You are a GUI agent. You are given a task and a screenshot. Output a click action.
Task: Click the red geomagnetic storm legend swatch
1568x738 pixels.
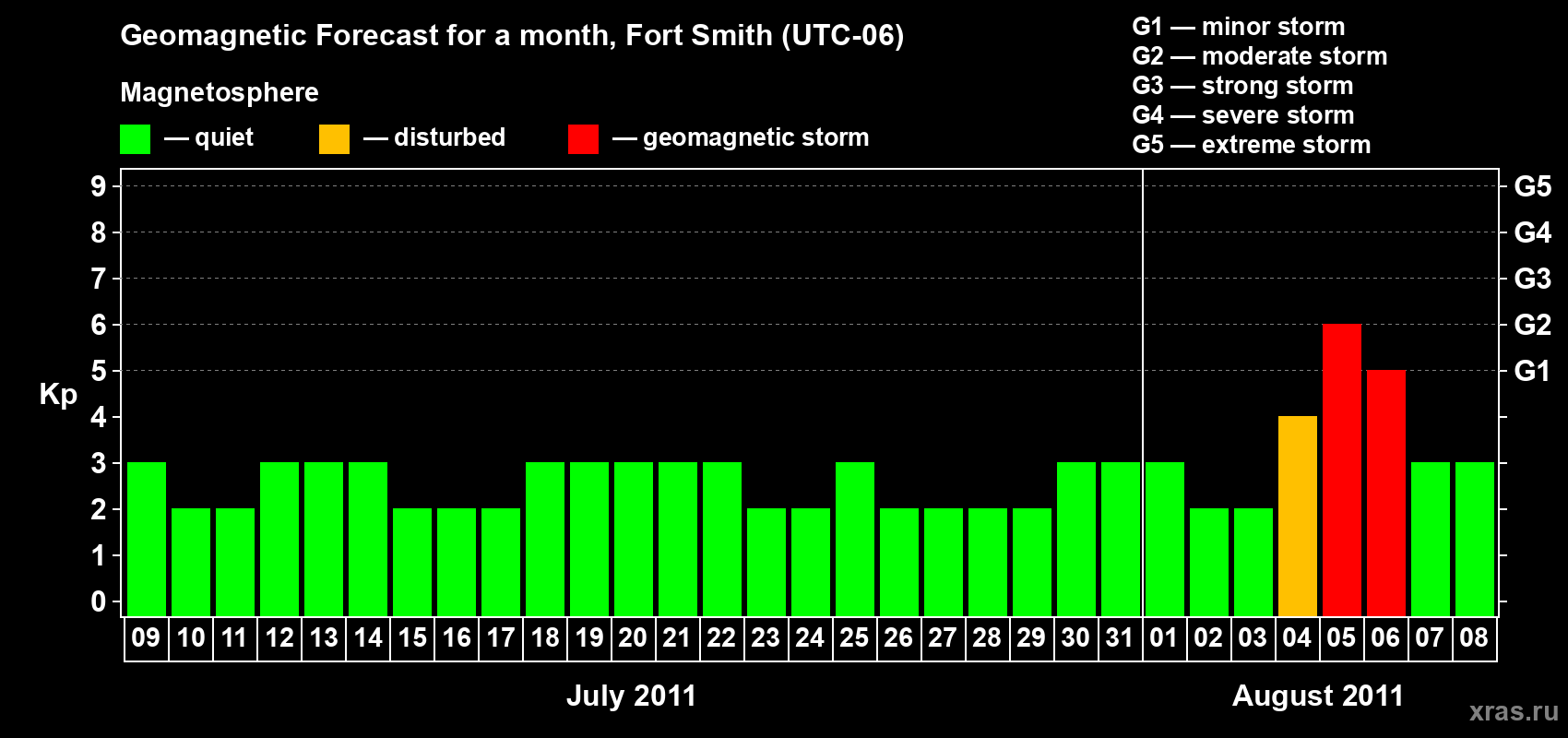[x=583, y=139]
